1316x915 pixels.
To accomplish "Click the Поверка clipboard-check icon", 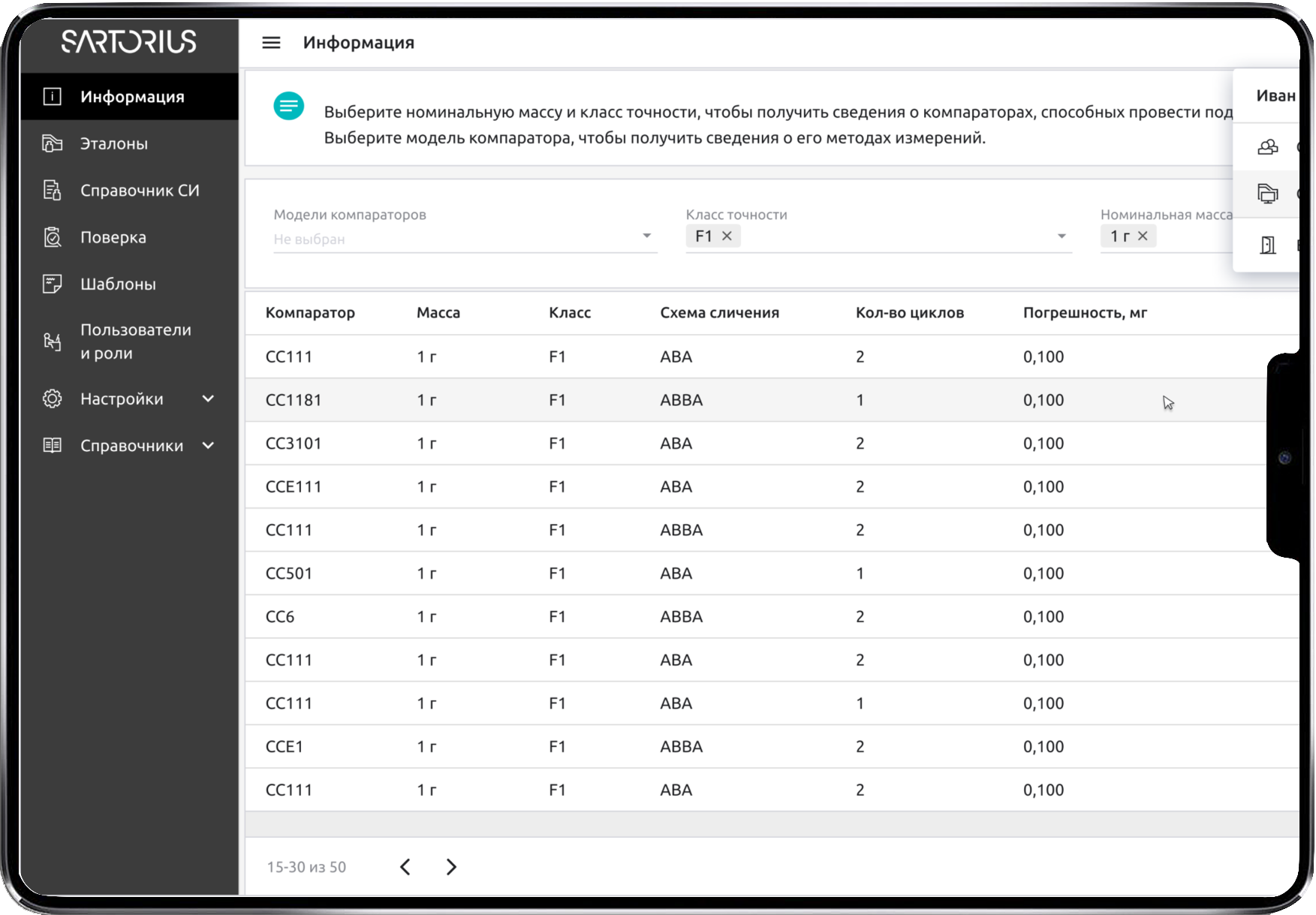I will click(52, 237).
